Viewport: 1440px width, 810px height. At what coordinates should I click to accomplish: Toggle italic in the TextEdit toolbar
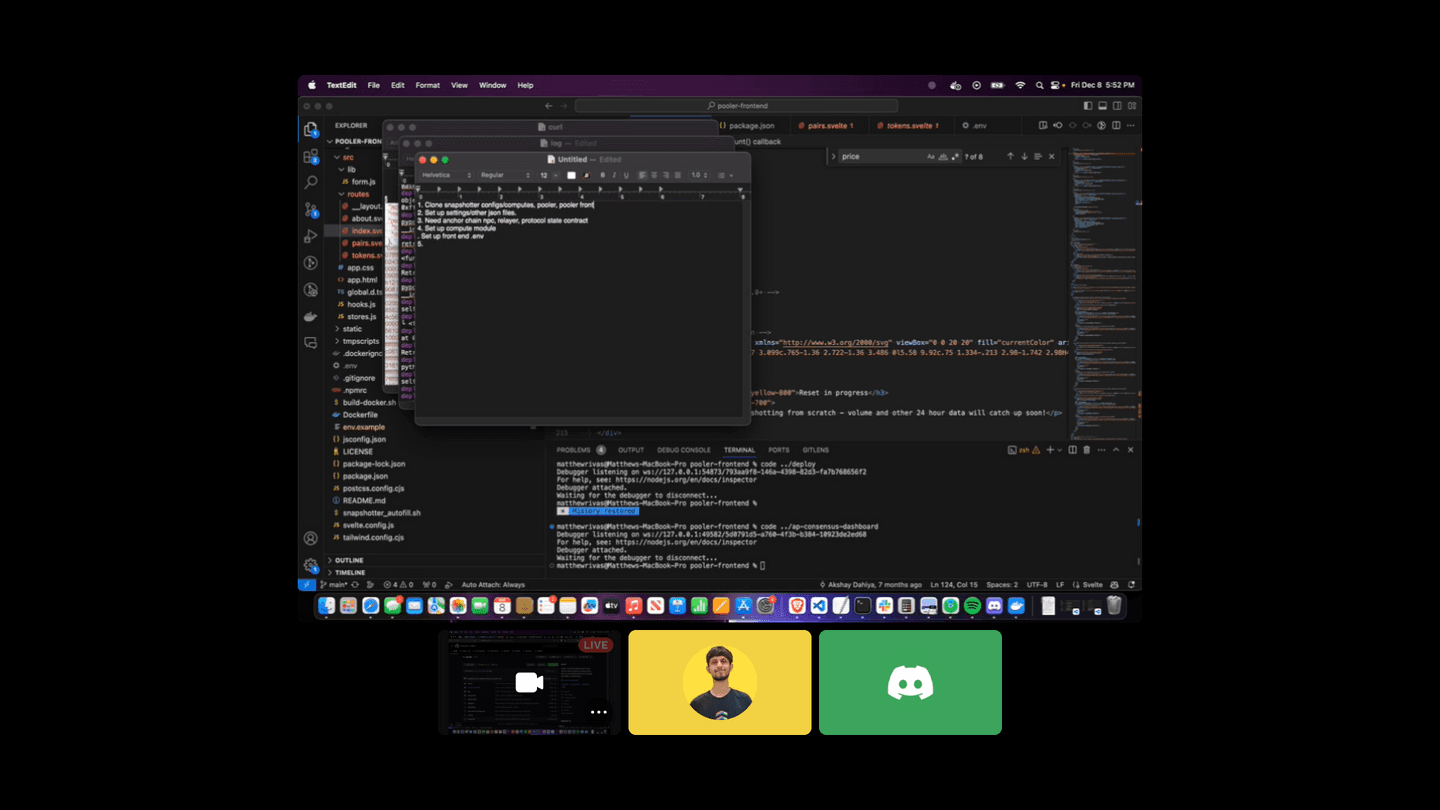point(614,175)
